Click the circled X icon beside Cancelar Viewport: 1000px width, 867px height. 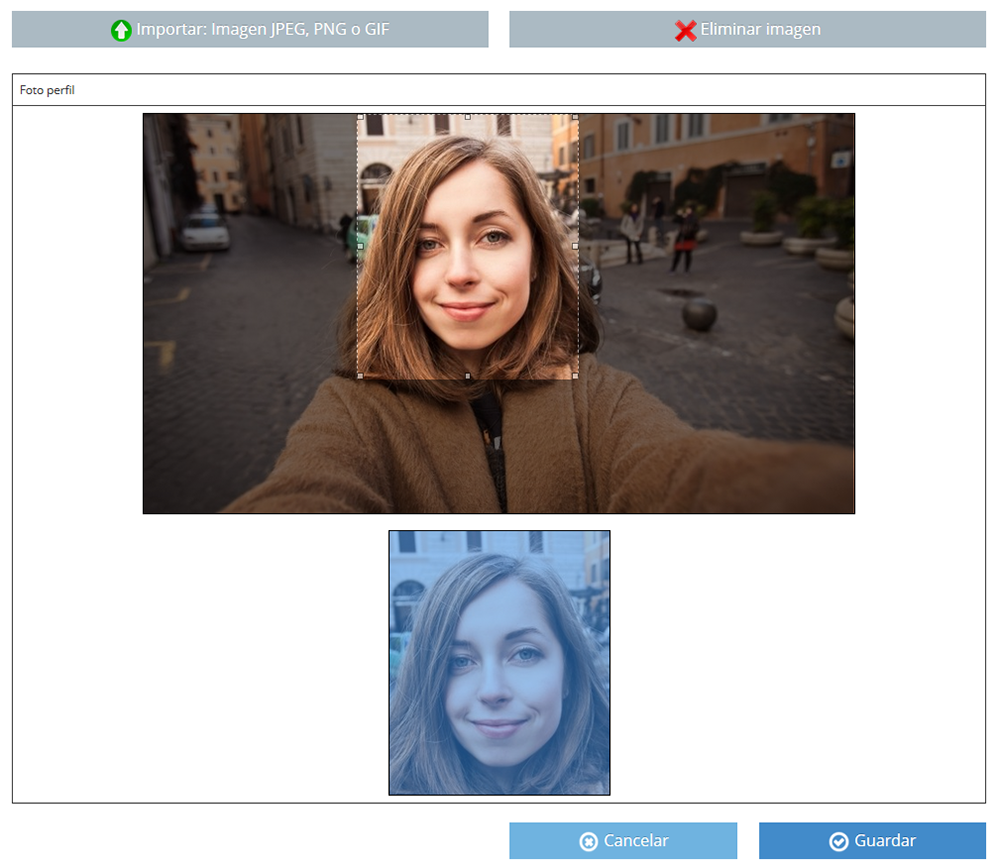[x=589, y=842]
